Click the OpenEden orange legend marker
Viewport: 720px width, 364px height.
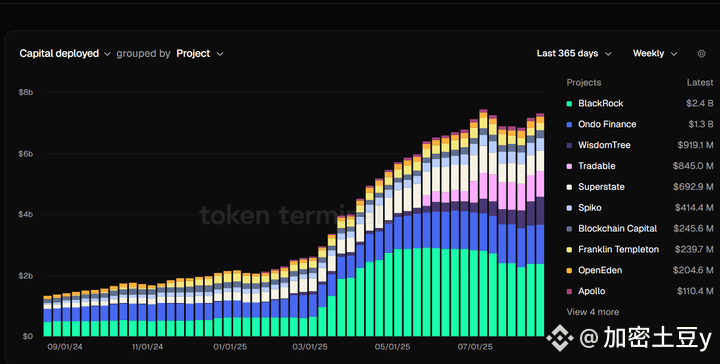tap(569, 271)
